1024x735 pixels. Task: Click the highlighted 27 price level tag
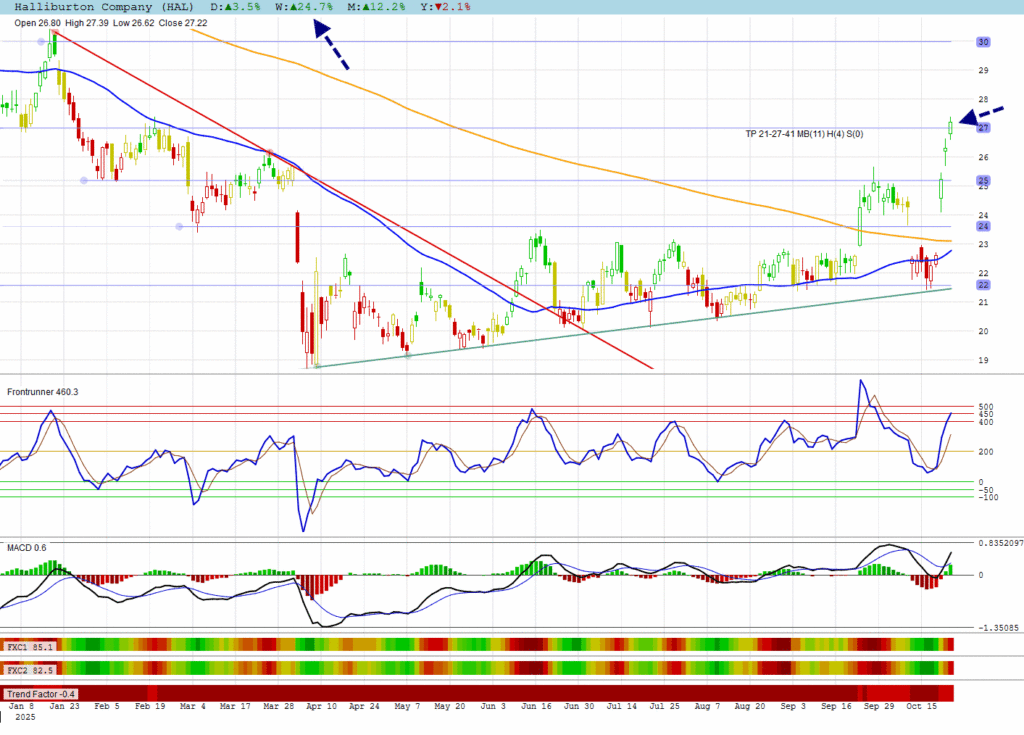(983, 128)
